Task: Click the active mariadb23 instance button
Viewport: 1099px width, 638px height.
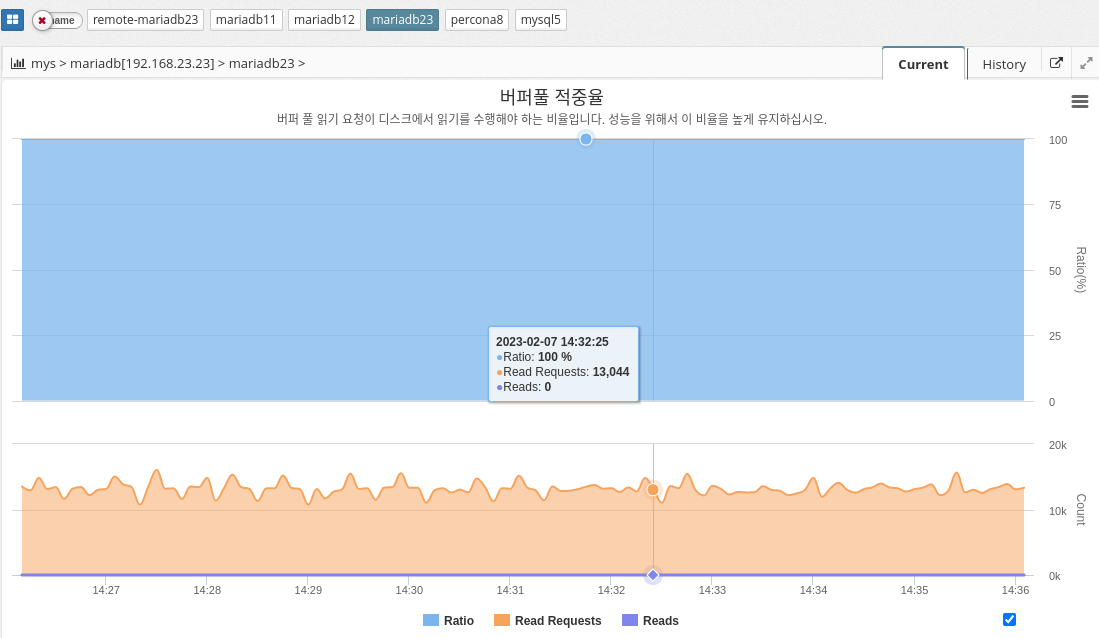Action: tap(402, 20)
